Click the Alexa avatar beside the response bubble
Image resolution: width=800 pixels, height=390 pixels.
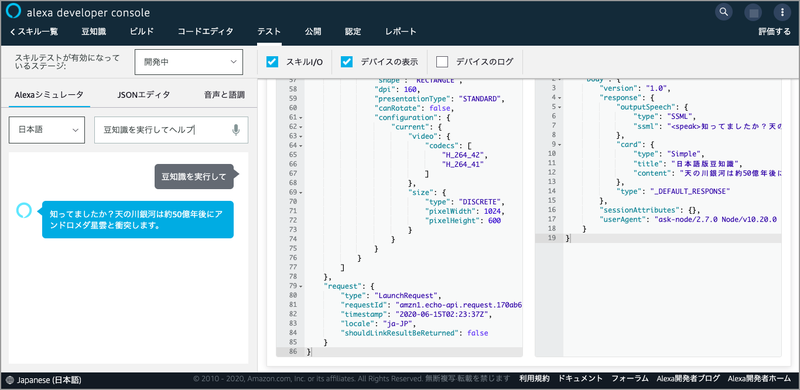(24, 210)
